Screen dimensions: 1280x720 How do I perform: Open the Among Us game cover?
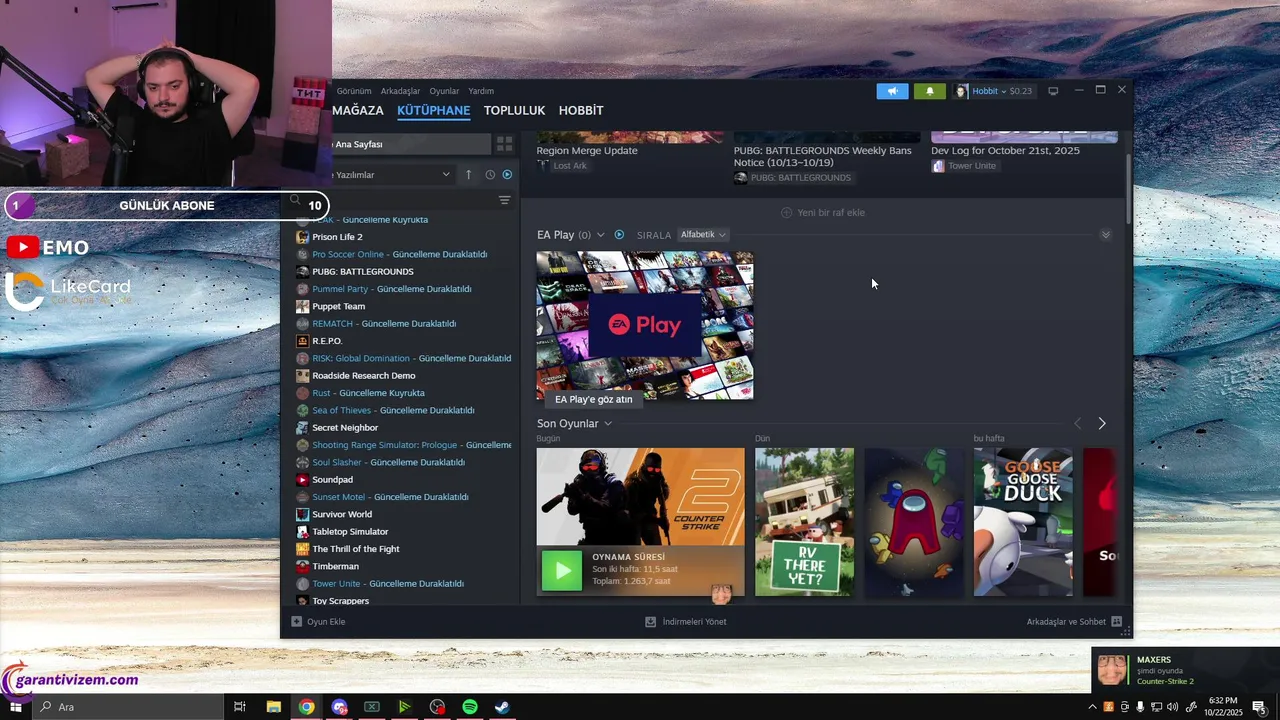coord(914,522)
